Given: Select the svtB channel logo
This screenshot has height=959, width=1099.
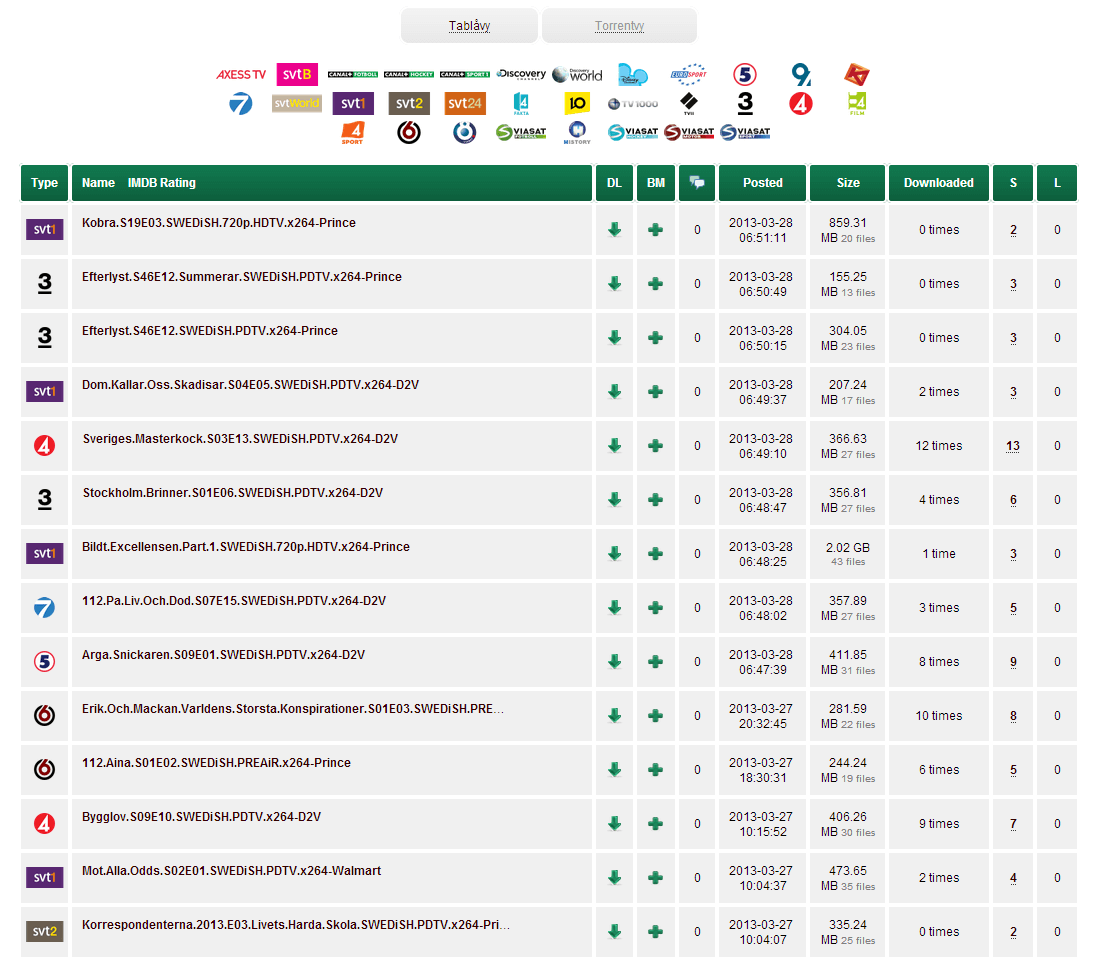Looking at the screenshot, I should click(x=297, y=74).
